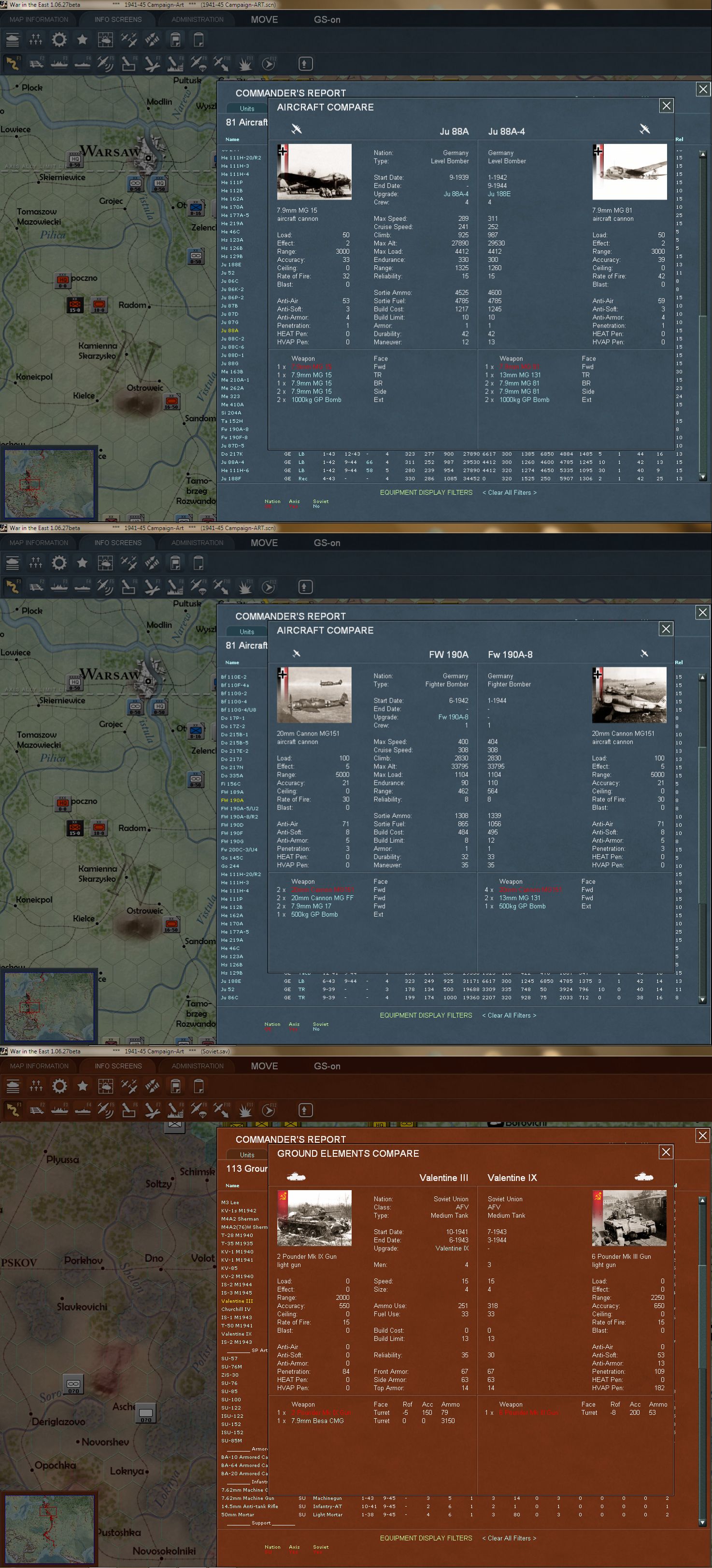Select F7 bomb airfield icon in the Soviet screen
The height and width of the screenshot is (1568, 712).
point(152,1109)
